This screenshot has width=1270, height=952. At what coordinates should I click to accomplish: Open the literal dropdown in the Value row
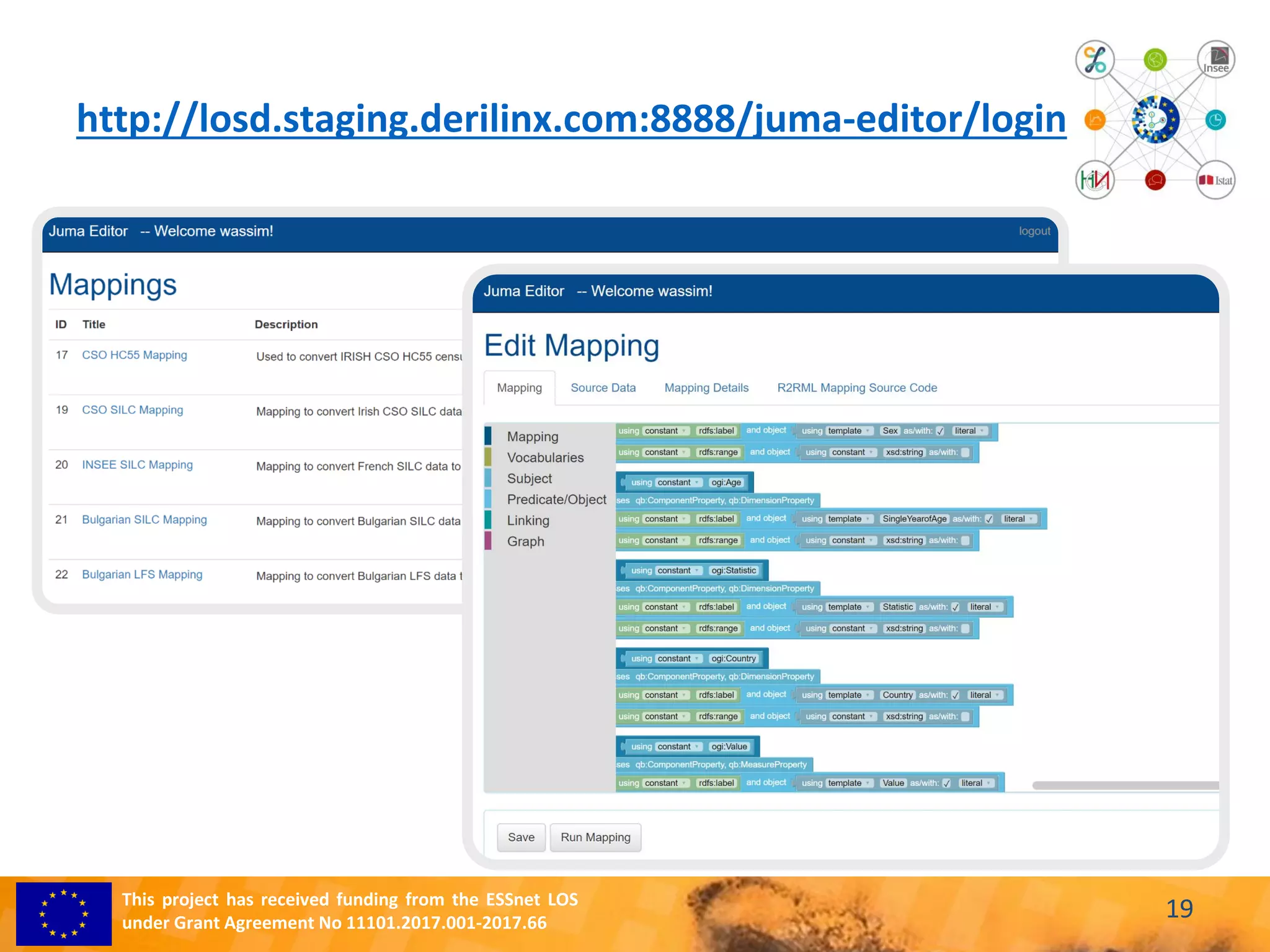pyautogui.click(x=976, y=783)
